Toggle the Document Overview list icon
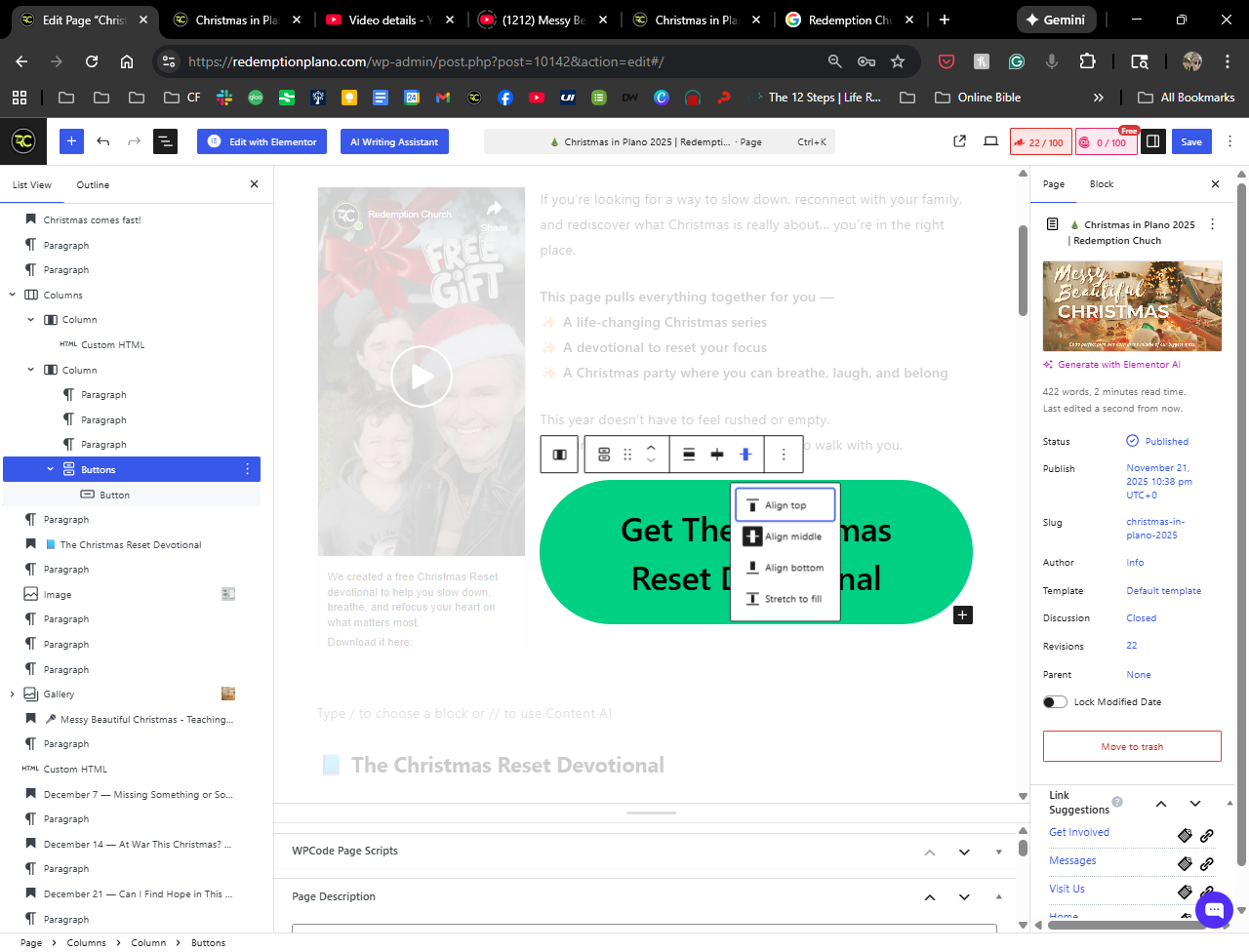Viewport: 1249px width, 952px height. tap(165, 141)
